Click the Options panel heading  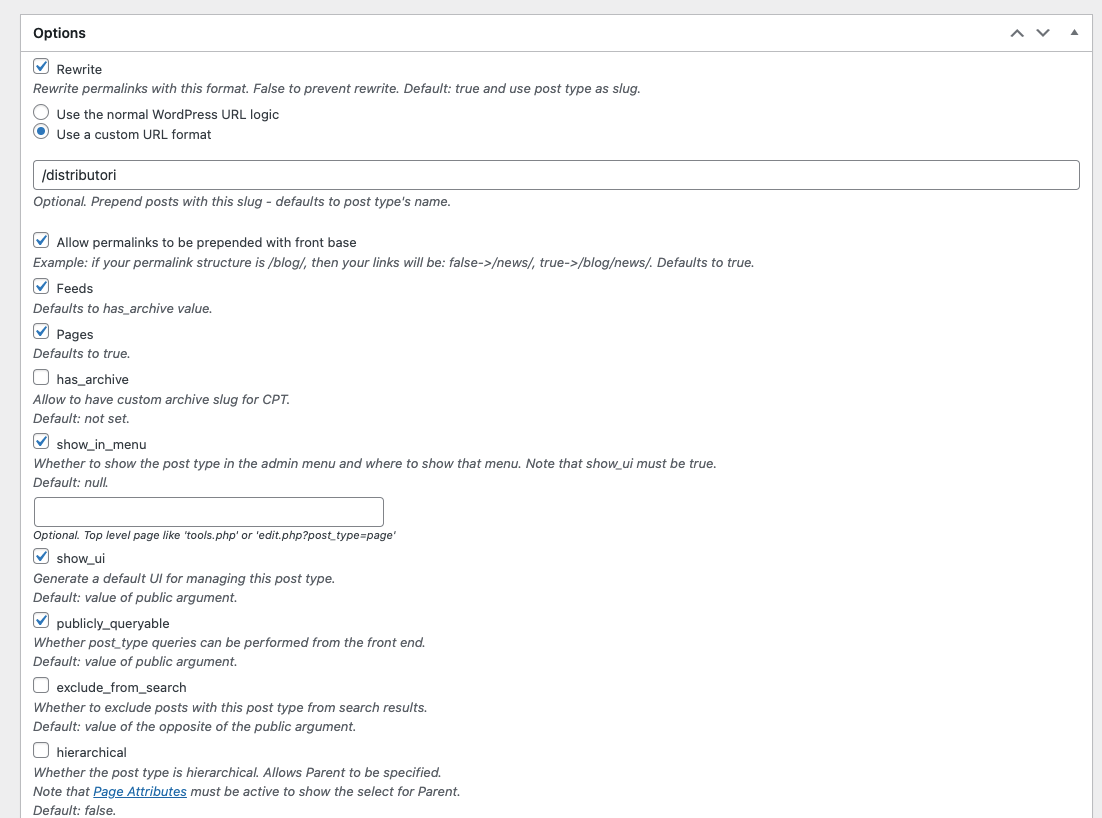(x=59, y=33)
